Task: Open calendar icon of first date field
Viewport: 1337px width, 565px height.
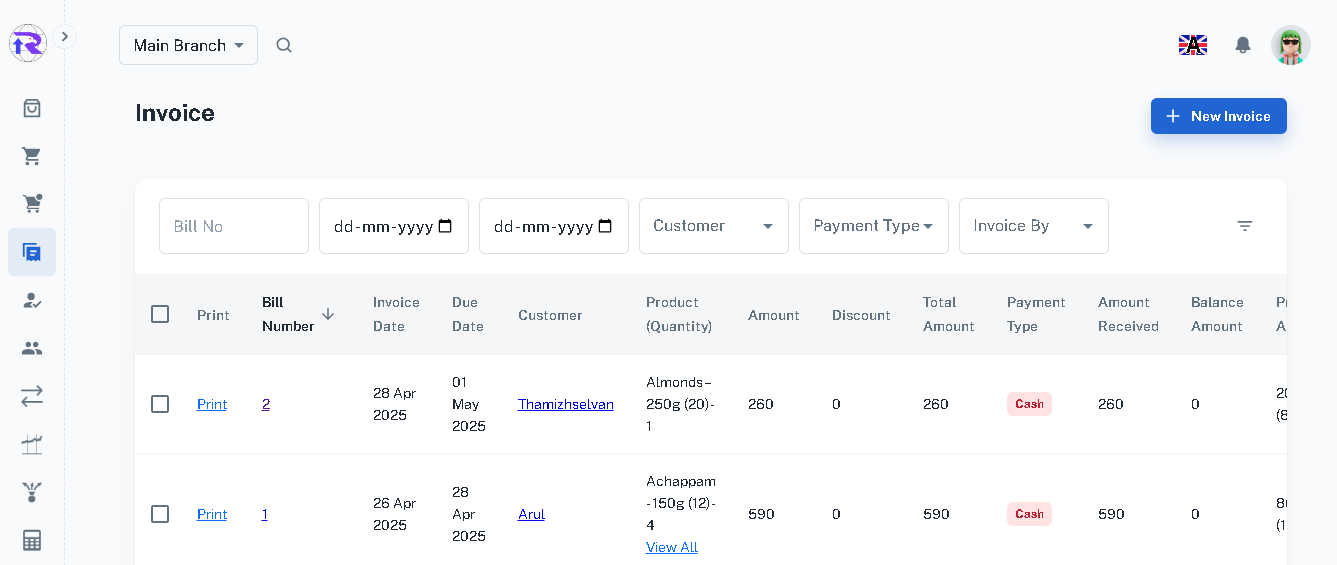Action: coord(446,226)
